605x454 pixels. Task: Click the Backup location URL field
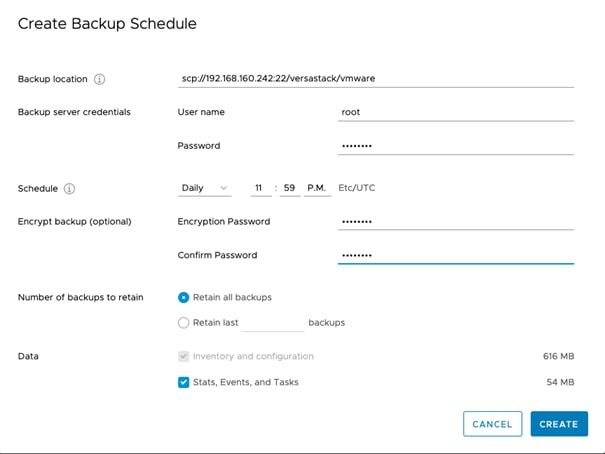pos(376,79)
